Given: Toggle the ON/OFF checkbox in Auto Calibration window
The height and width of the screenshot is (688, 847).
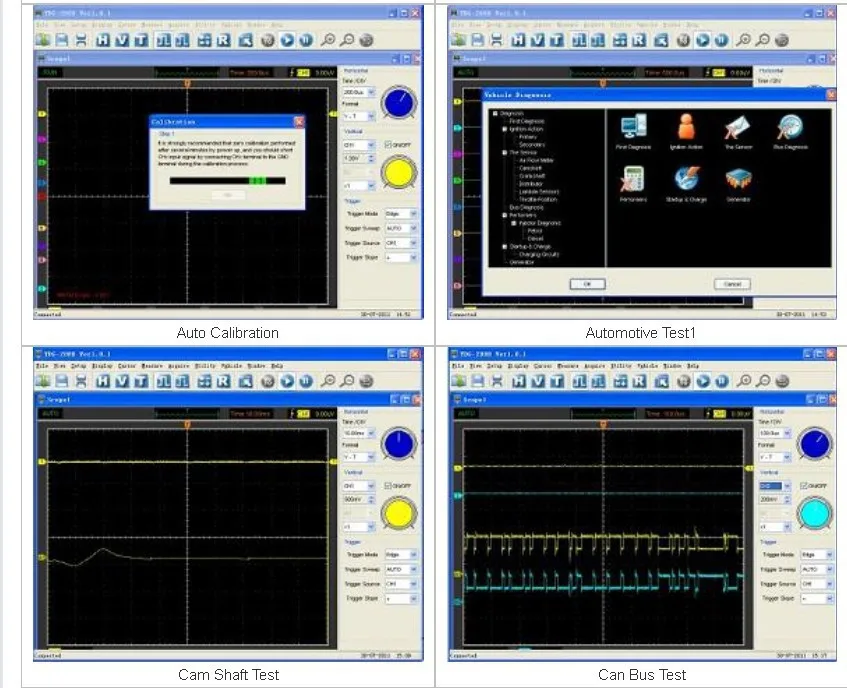Looking at the screenshot, I should coord(388,144).
